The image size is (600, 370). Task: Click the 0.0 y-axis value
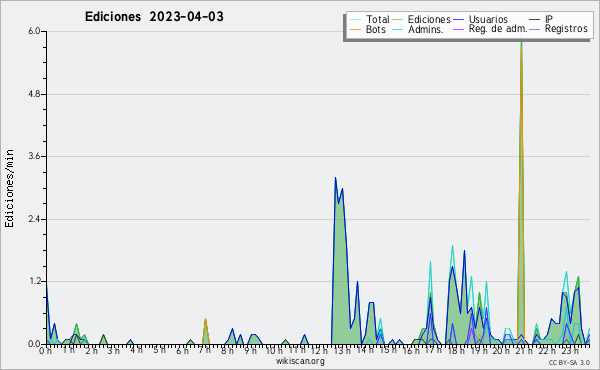coord(34,344)
